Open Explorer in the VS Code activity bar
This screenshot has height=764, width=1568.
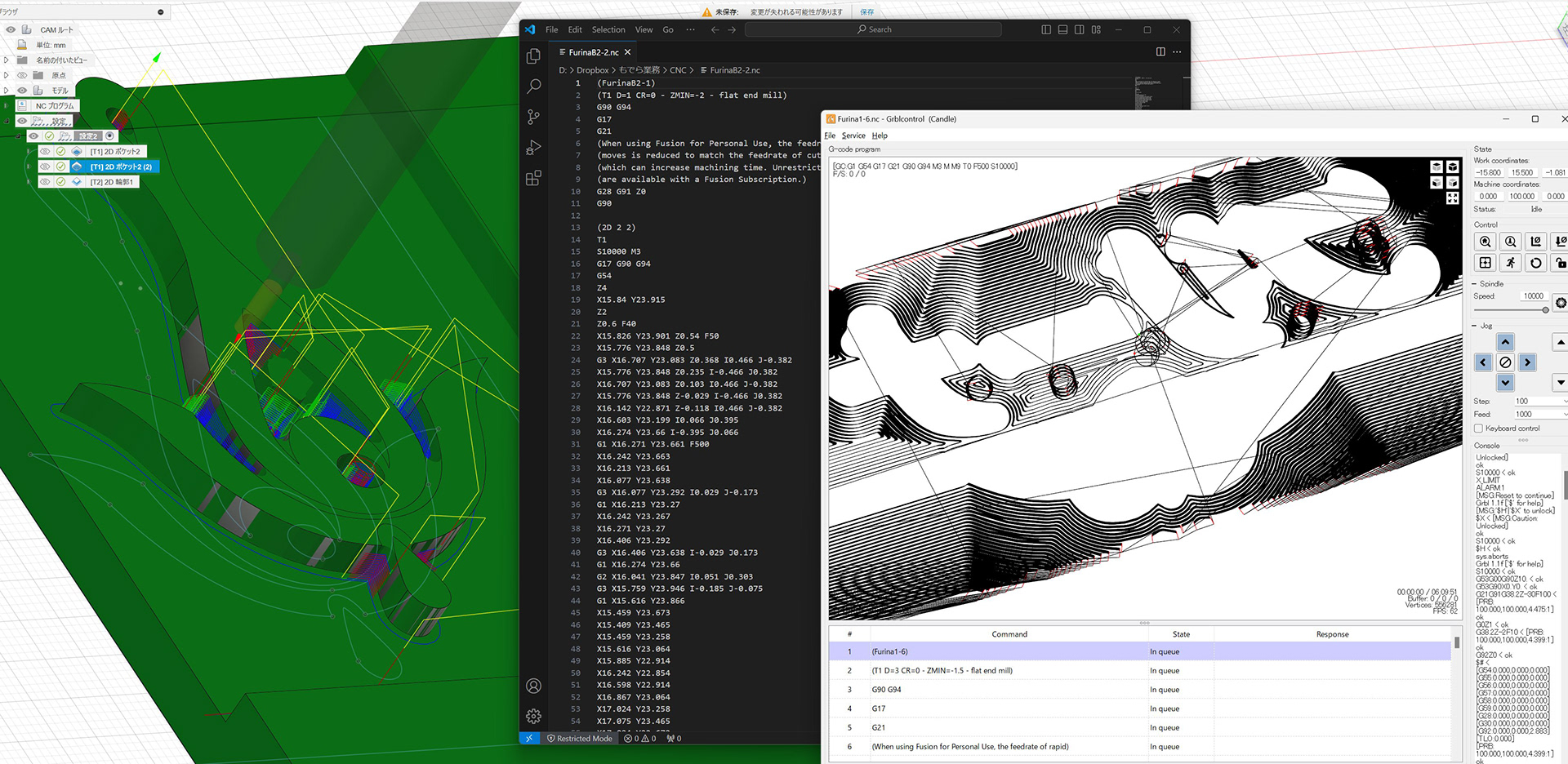pyautogui.click(x=533, y=56)
